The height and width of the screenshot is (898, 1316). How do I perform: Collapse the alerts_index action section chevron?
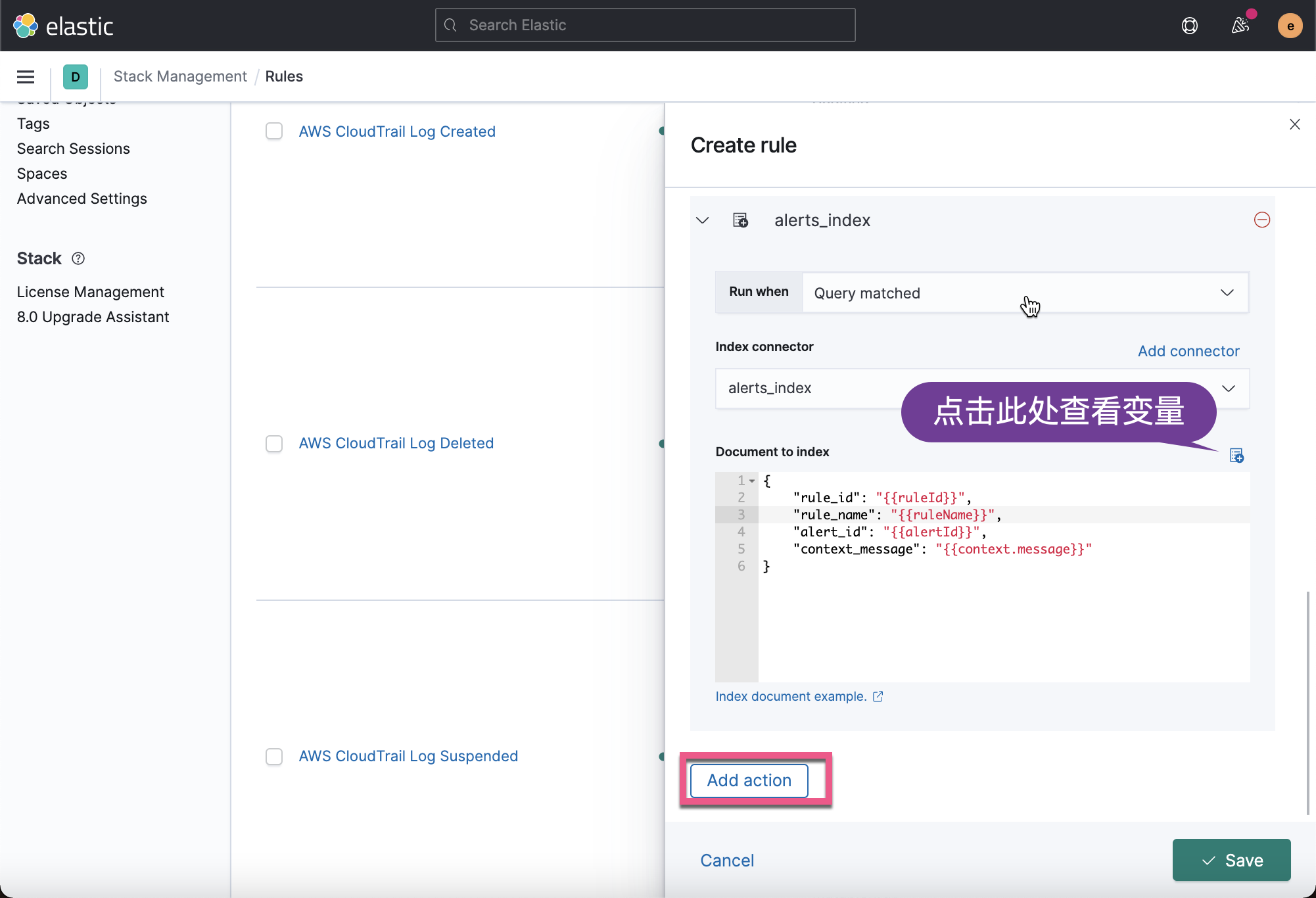point(702,220)
